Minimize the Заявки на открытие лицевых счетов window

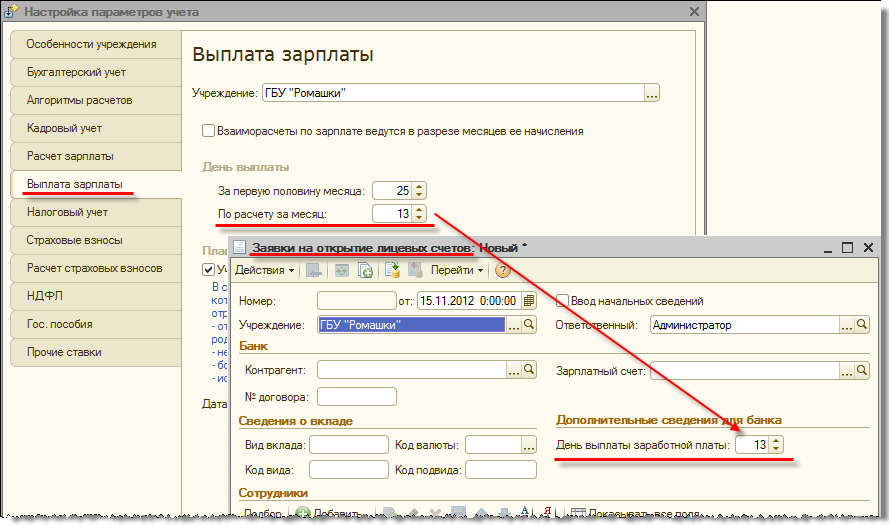(x=828, y=249)
